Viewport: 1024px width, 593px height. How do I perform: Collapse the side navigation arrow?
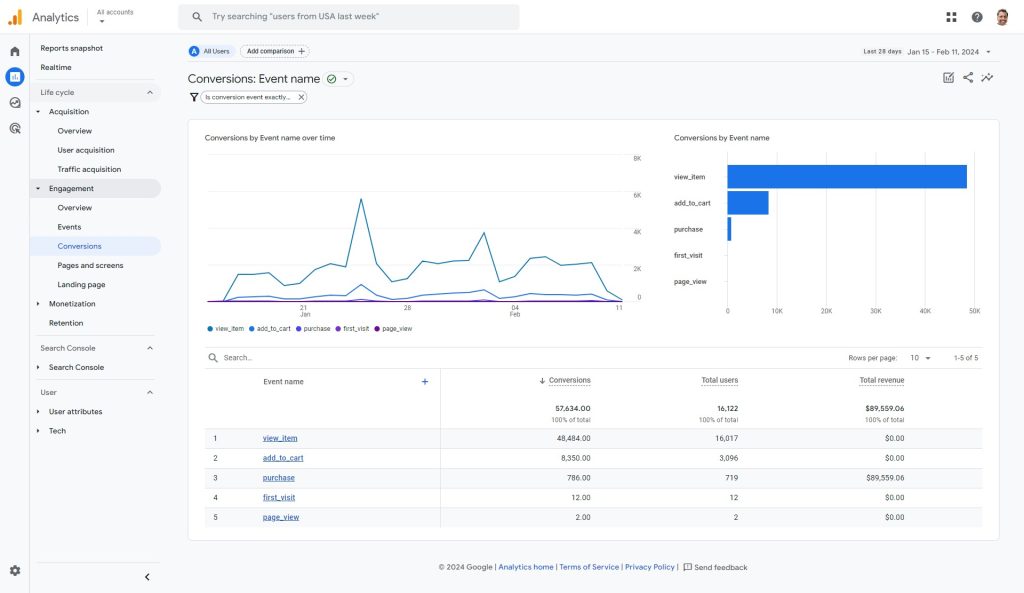click(x=147, y=577)
